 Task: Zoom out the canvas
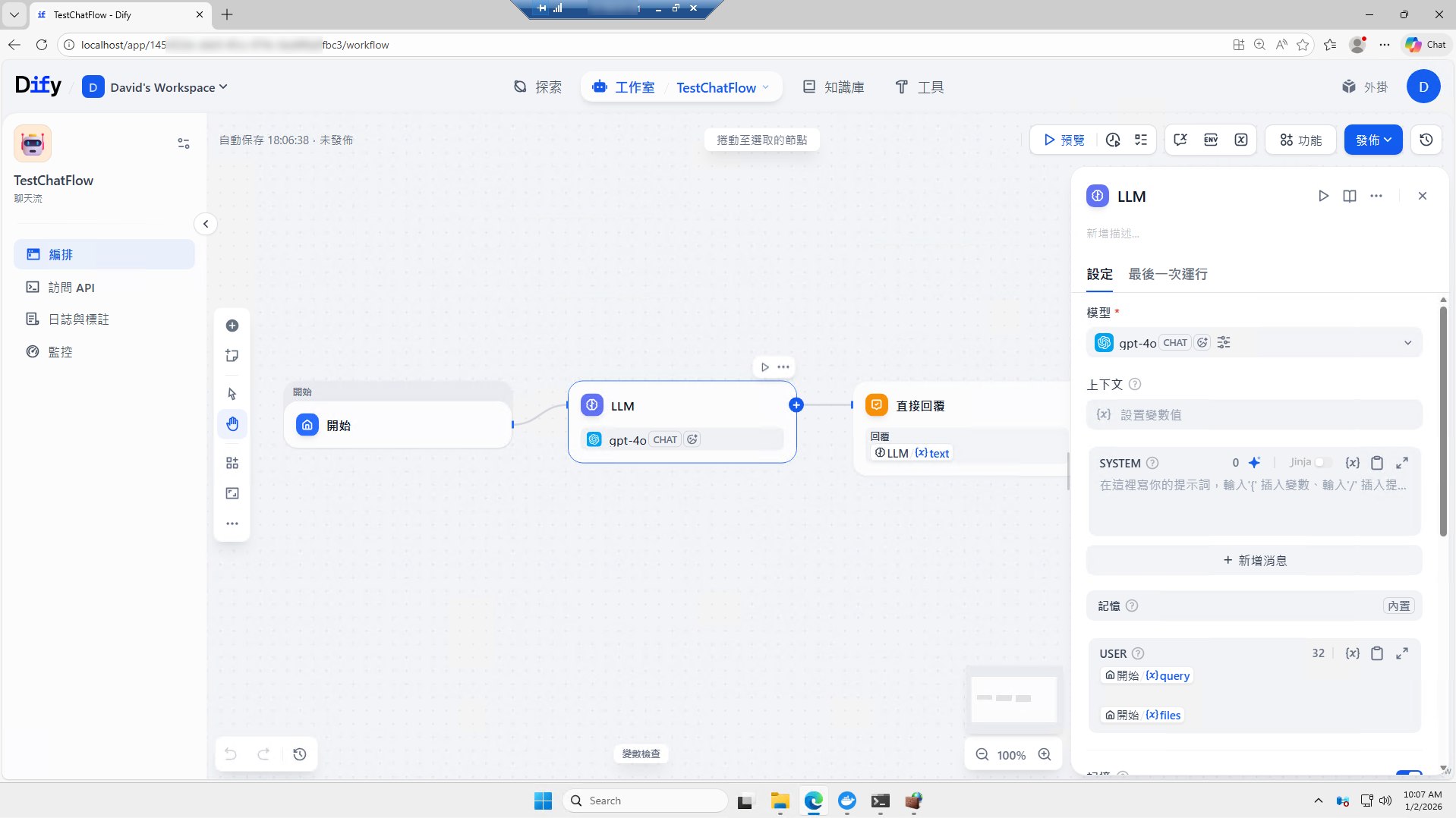point(982,754)
